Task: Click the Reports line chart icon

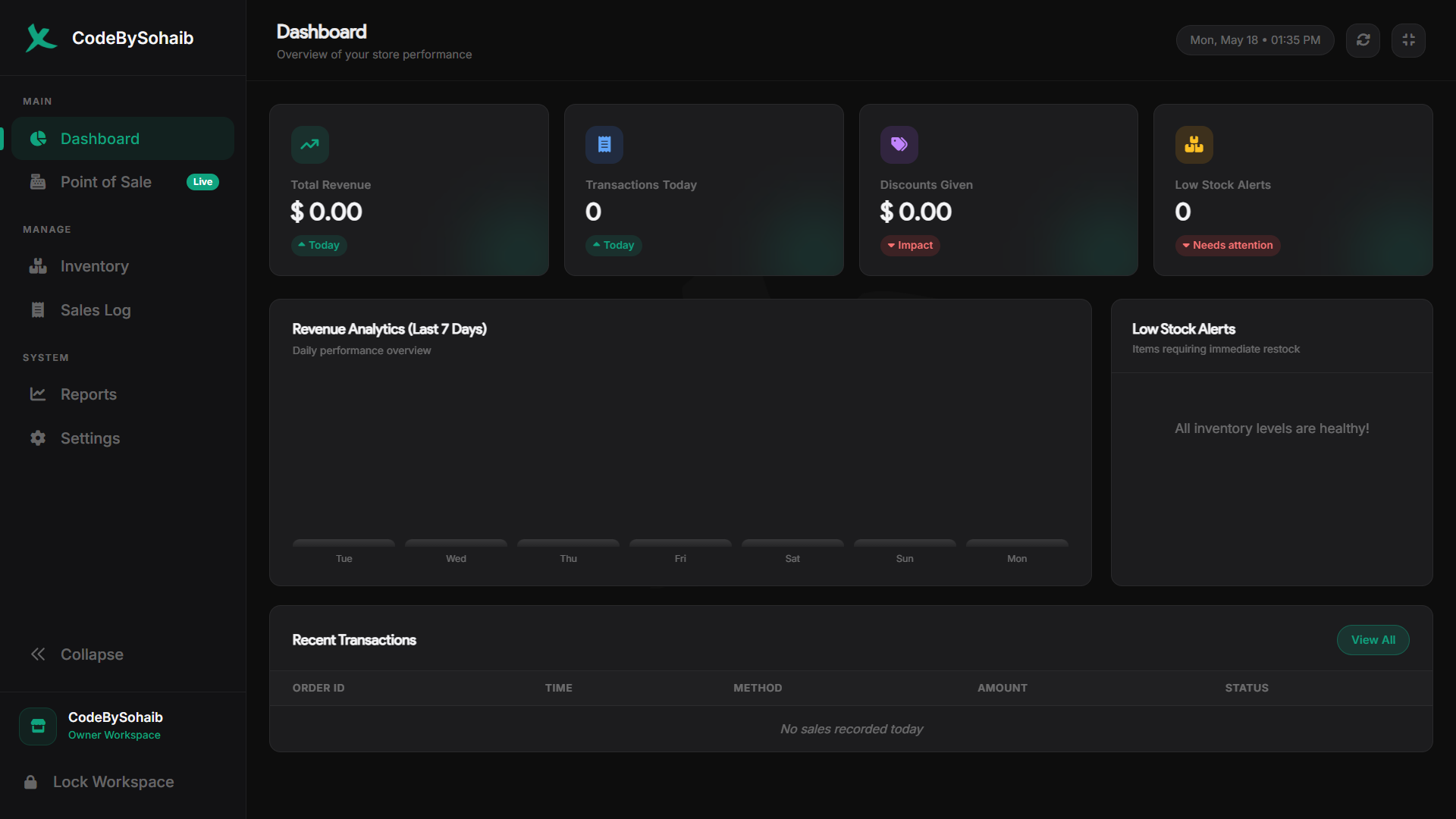Action: (x=38, y=394)
